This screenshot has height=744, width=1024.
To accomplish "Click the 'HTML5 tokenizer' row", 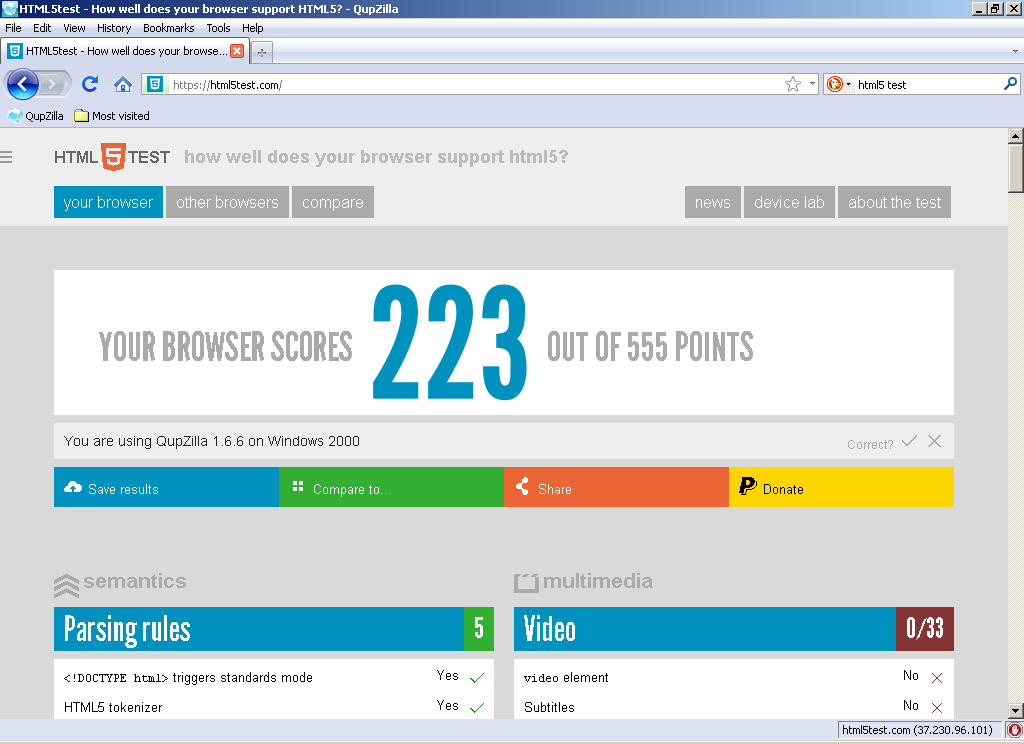I will coord(274,707).
